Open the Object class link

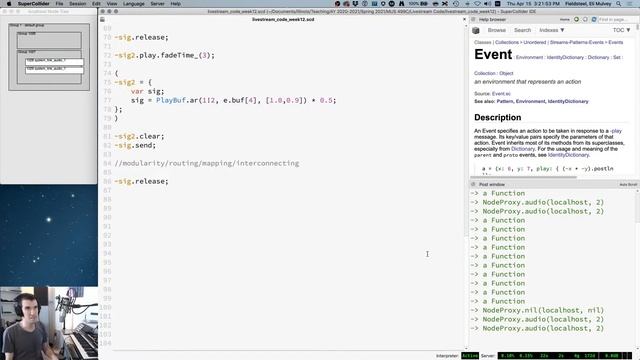pyautogui.click(x=506, y=73)
